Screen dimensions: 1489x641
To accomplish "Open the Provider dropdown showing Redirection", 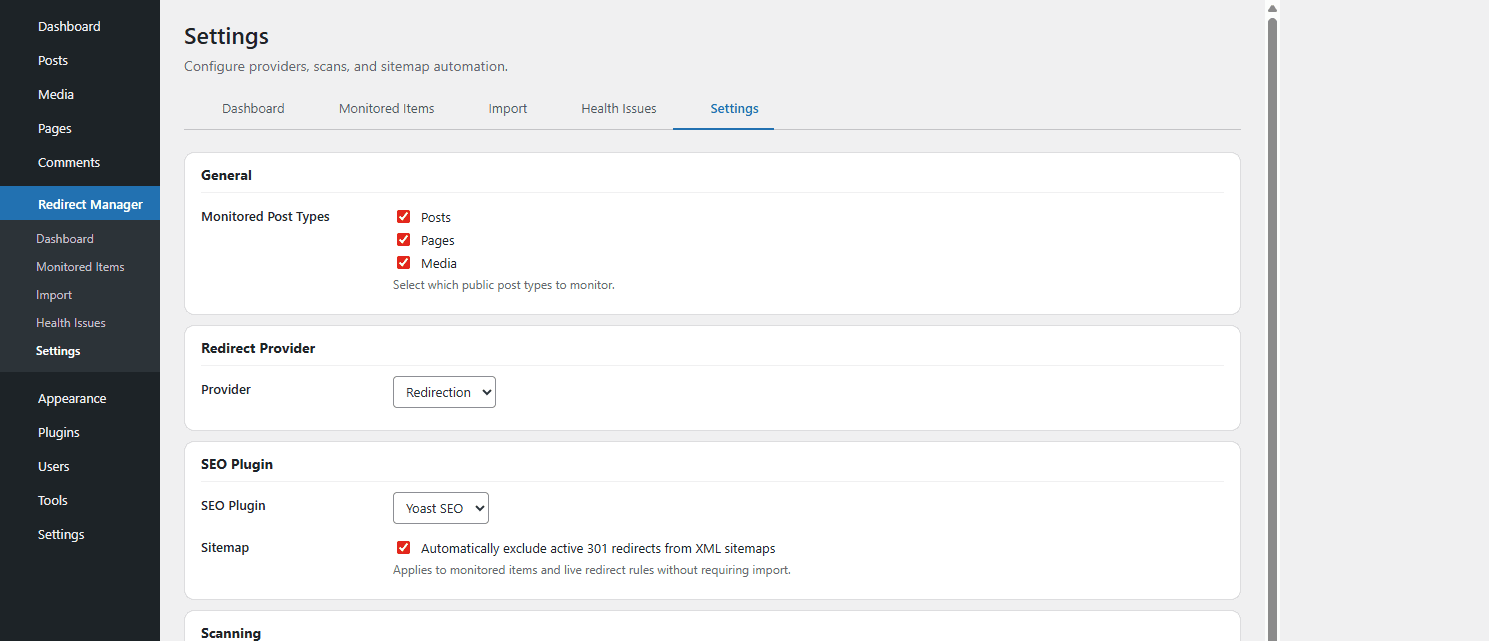I will tap(444, 392).
